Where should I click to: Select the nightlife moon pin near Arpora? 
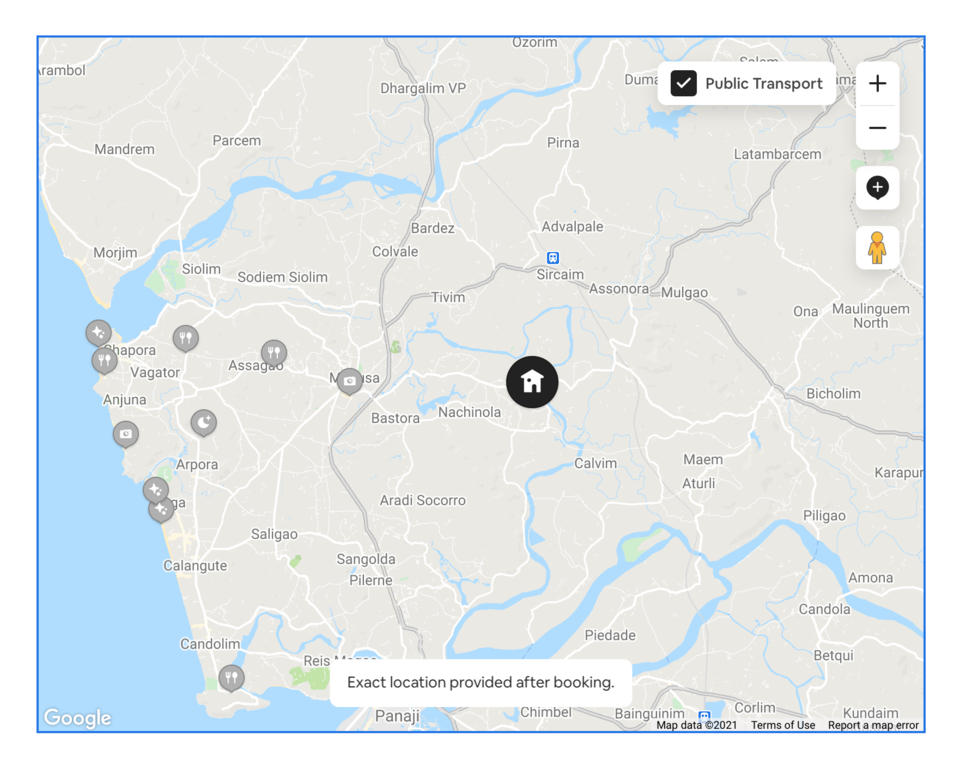click(203, 423)
